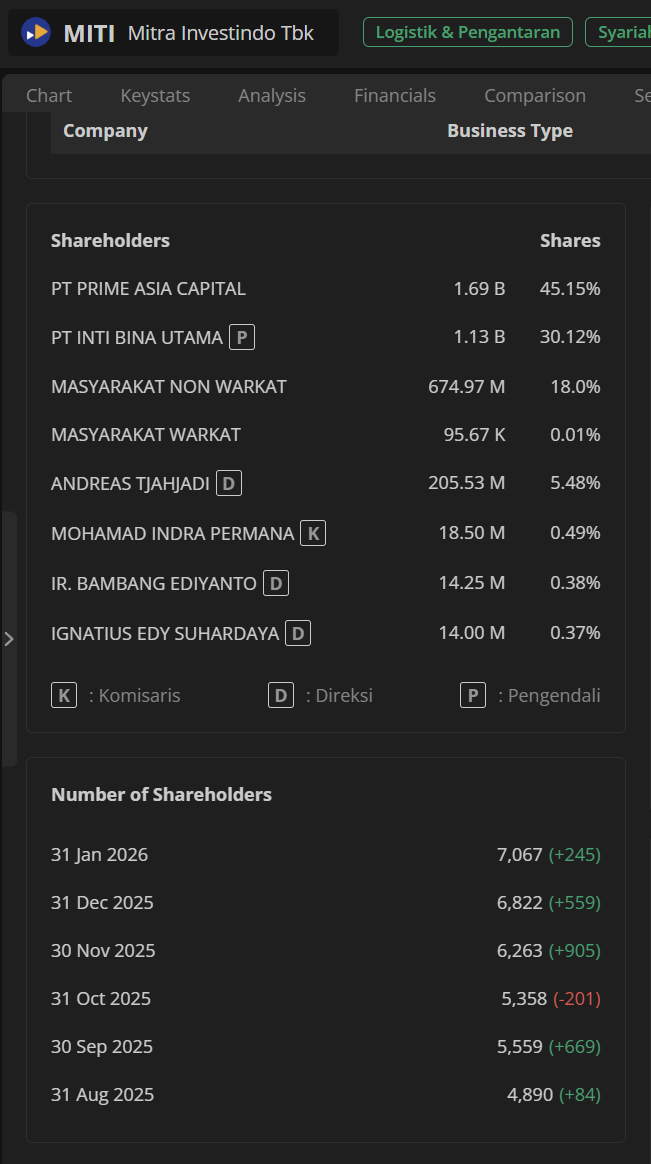Click the D Direksi legend icon

coord(281,695)
